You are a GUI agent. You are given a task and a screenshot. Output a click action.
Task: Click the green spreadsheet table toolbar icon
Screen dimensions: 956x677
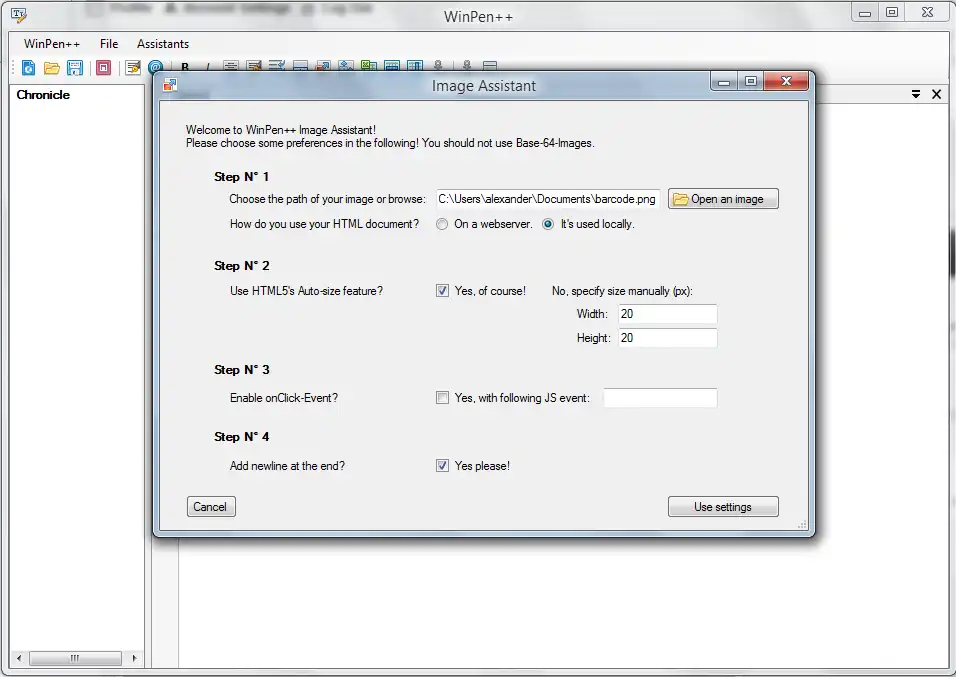coord(369,65)
